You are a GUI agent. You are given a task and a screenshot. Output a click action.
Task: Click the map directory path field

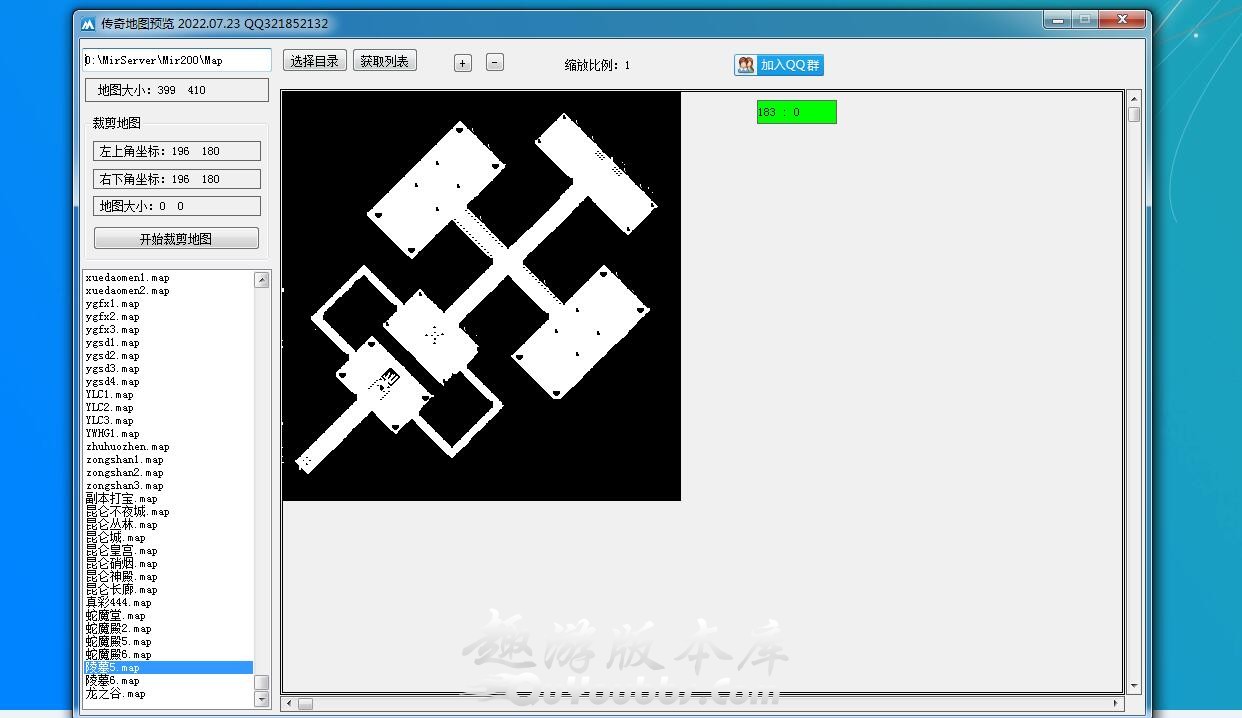pyautogui.click(x=176, y=60)
